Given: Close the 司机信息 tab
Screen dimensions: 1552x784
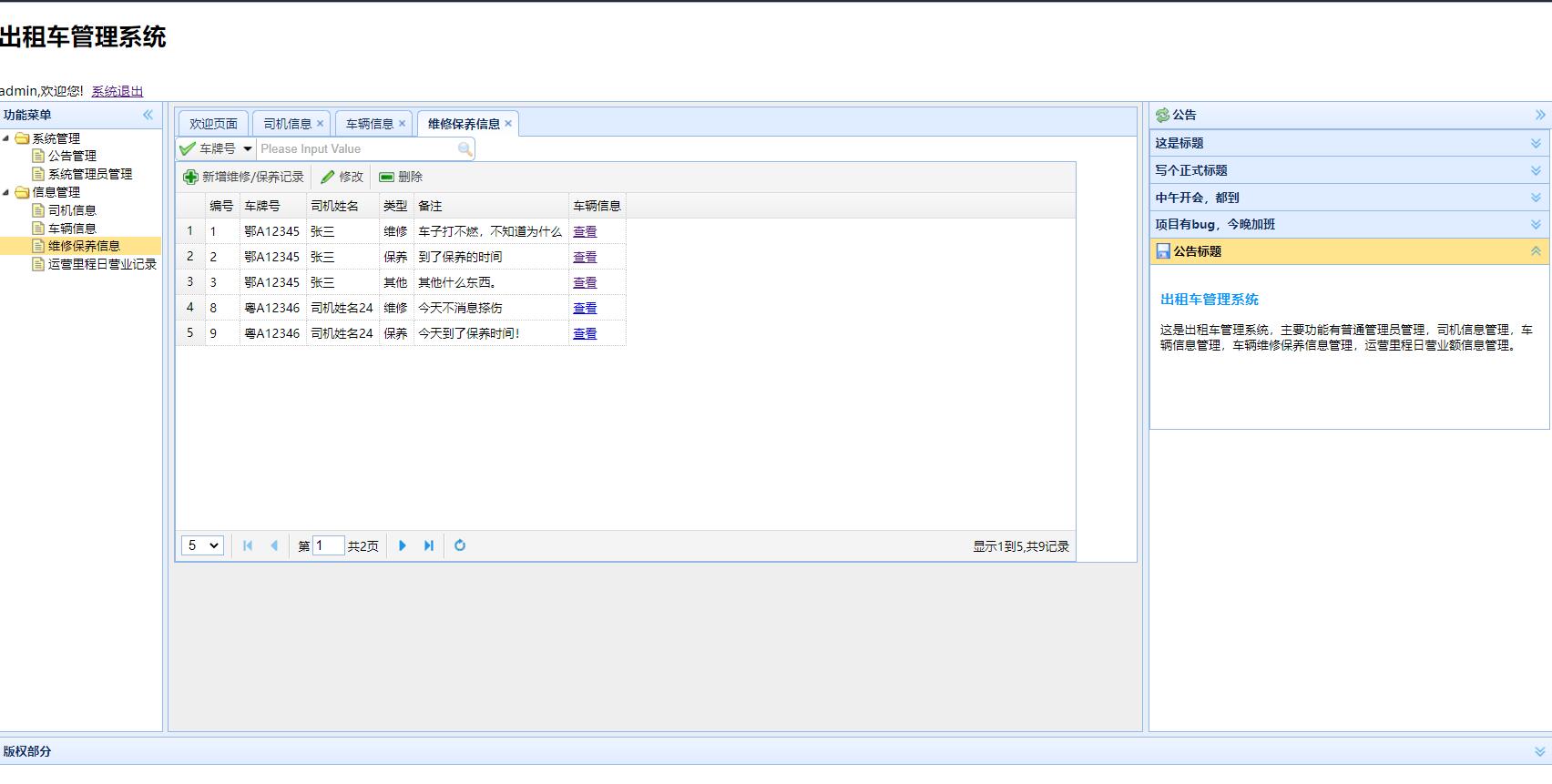Looking at the screenshot, I should (320, 124).
